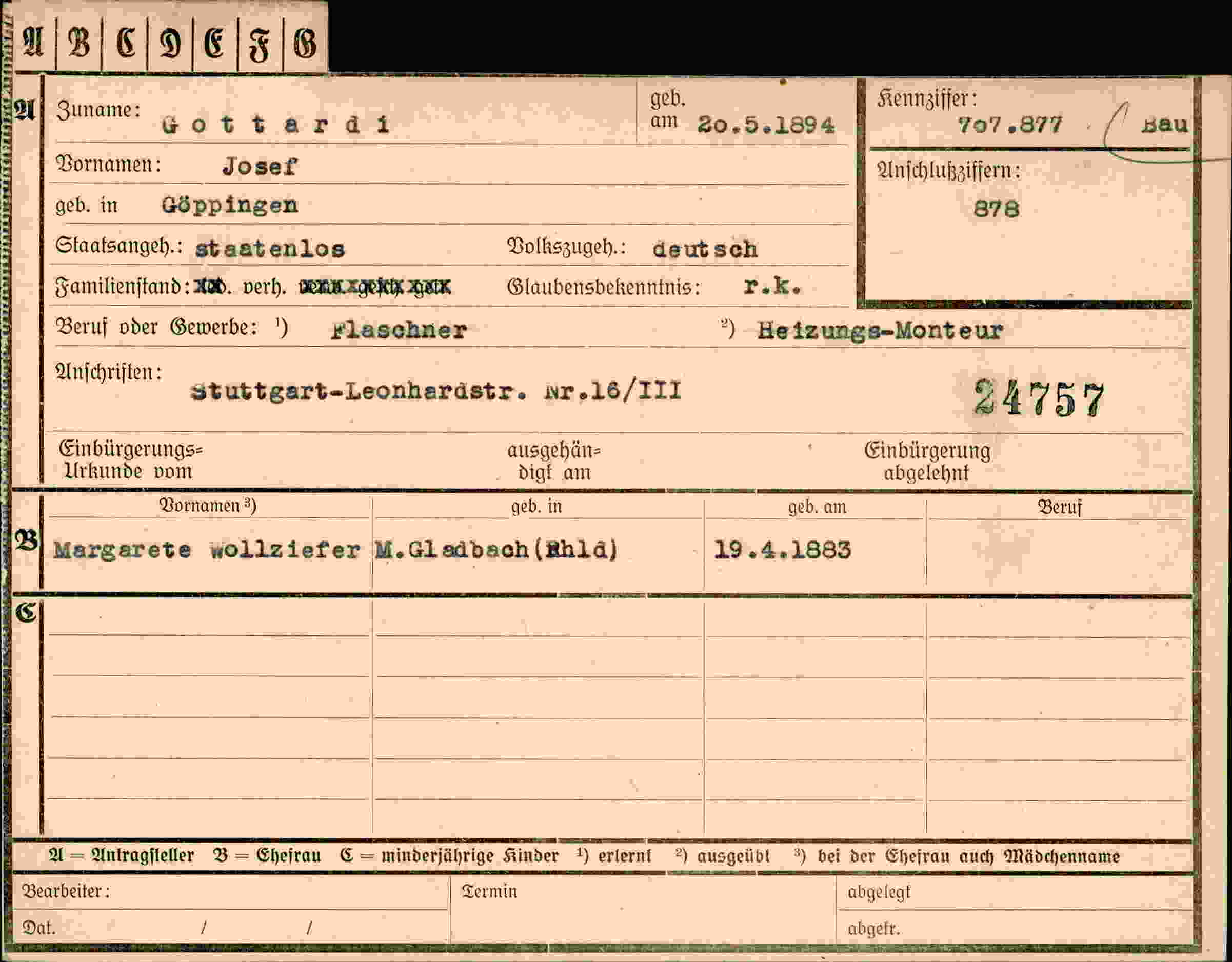Click the 'Glaubensbekenntnis:' label
The height and width of the screenshot is (962, 1232).
click(604, 287)
